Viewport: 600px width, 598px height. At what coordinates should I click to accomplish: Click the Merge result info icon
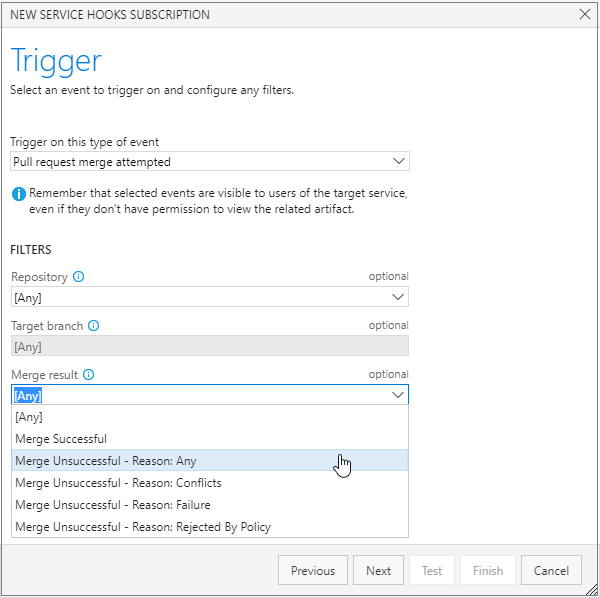(x=88, y=375)
